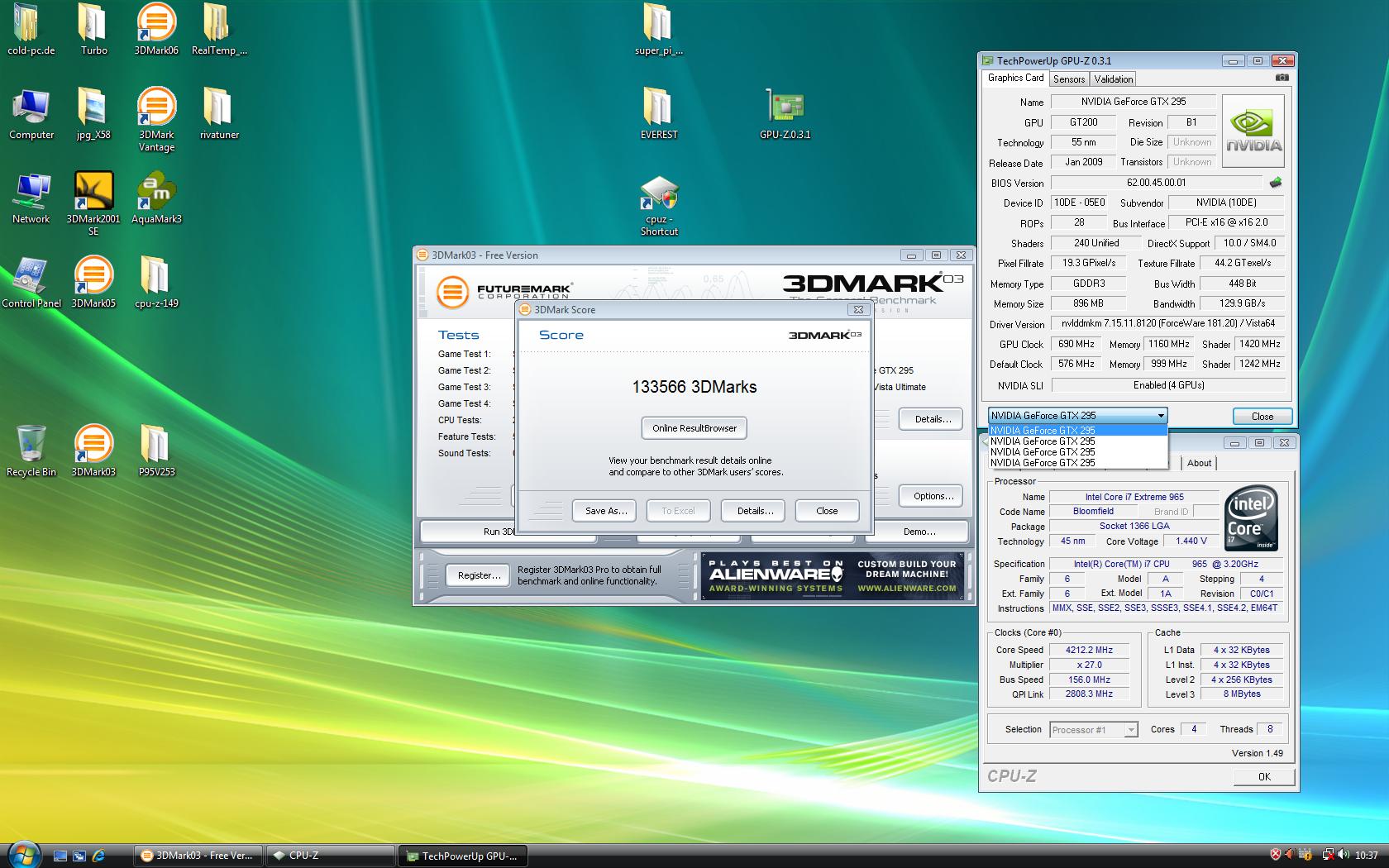
Task: Click Driver Version field in GPU-Z
Action: 1168,323
